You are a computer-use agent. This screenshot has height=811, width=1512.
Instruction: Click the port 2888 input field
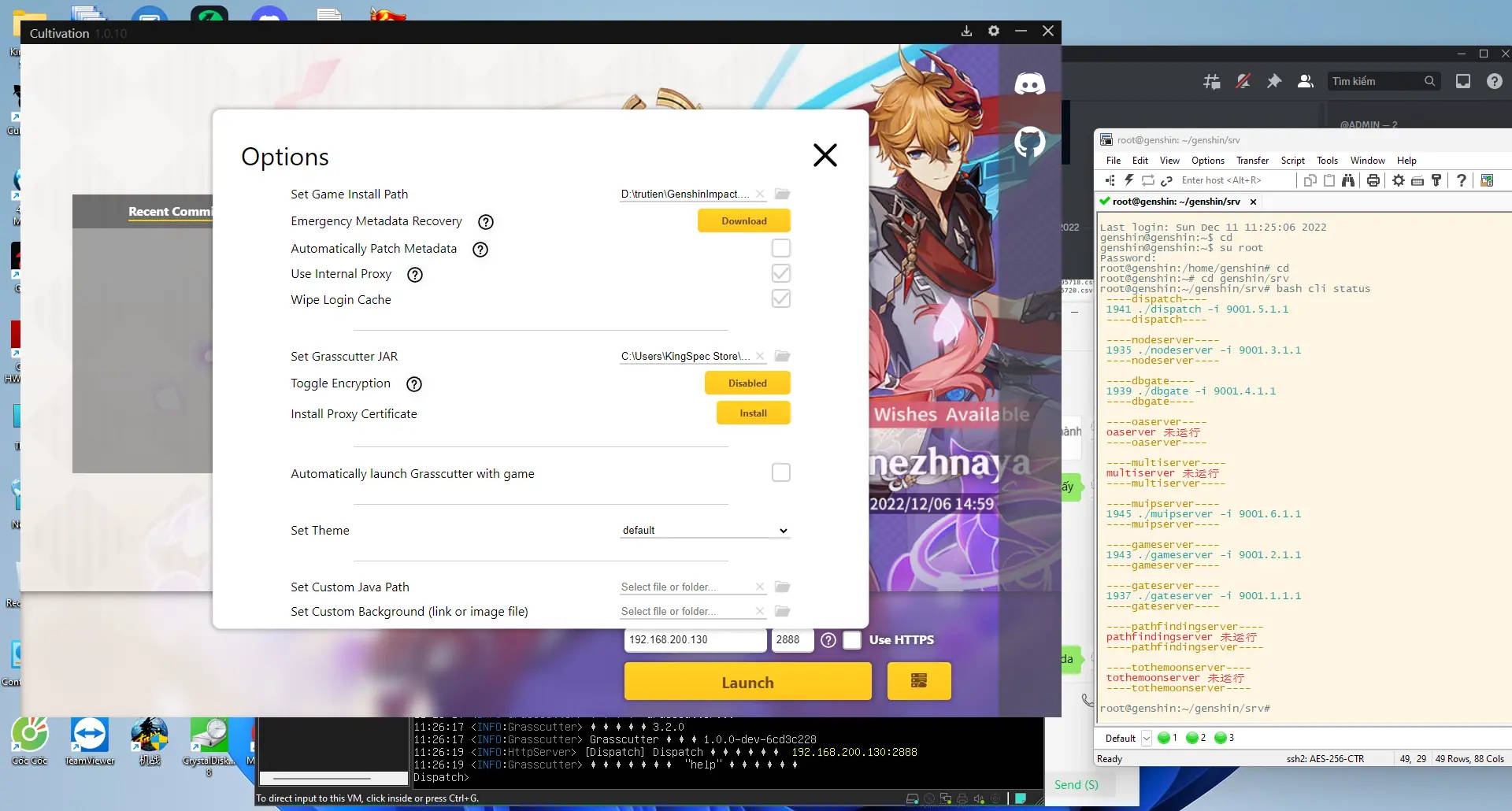(x=792, y=640)
